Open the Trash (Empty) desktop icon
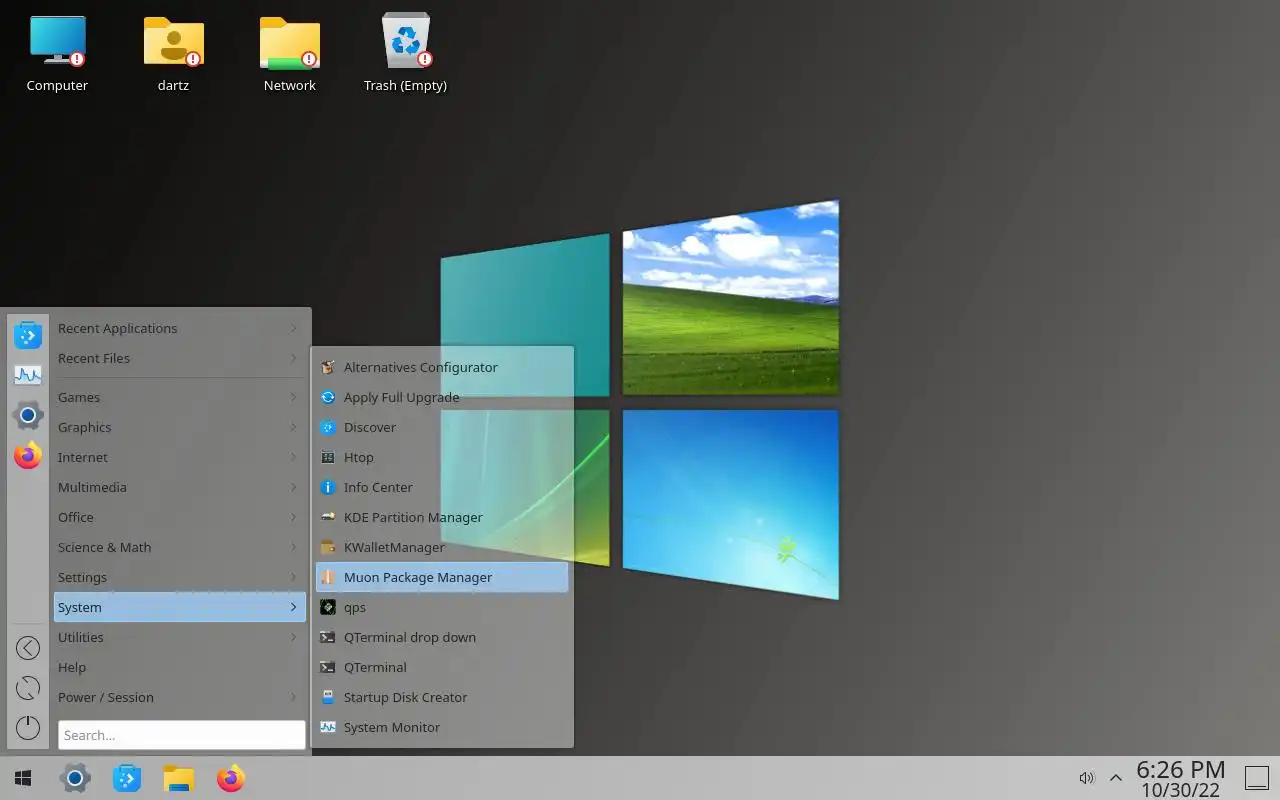 (405, 54)
